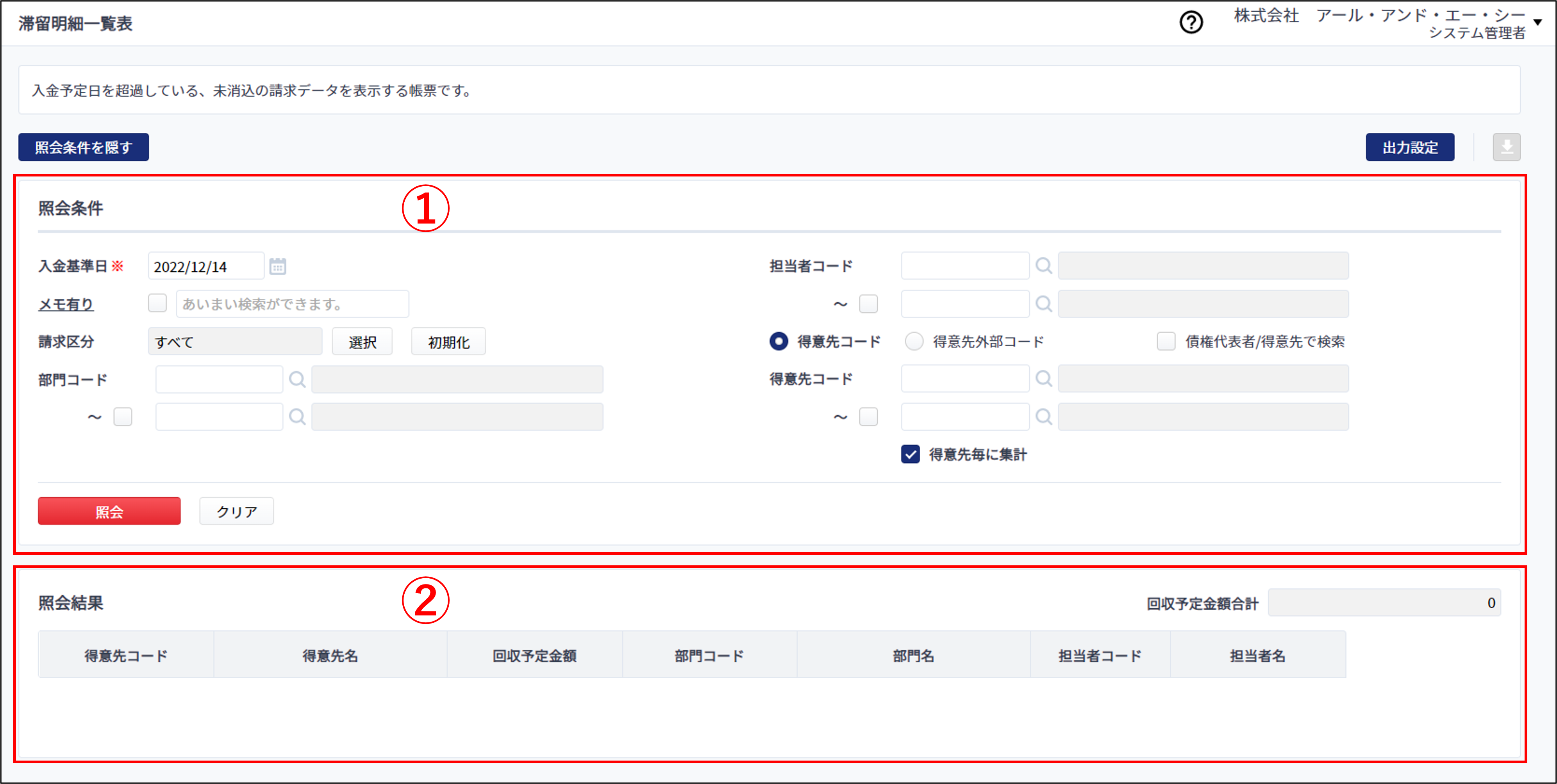Focus the first 得意先コード input
The width and height of the screenshot is (1557, 784).
pos(965,379)
